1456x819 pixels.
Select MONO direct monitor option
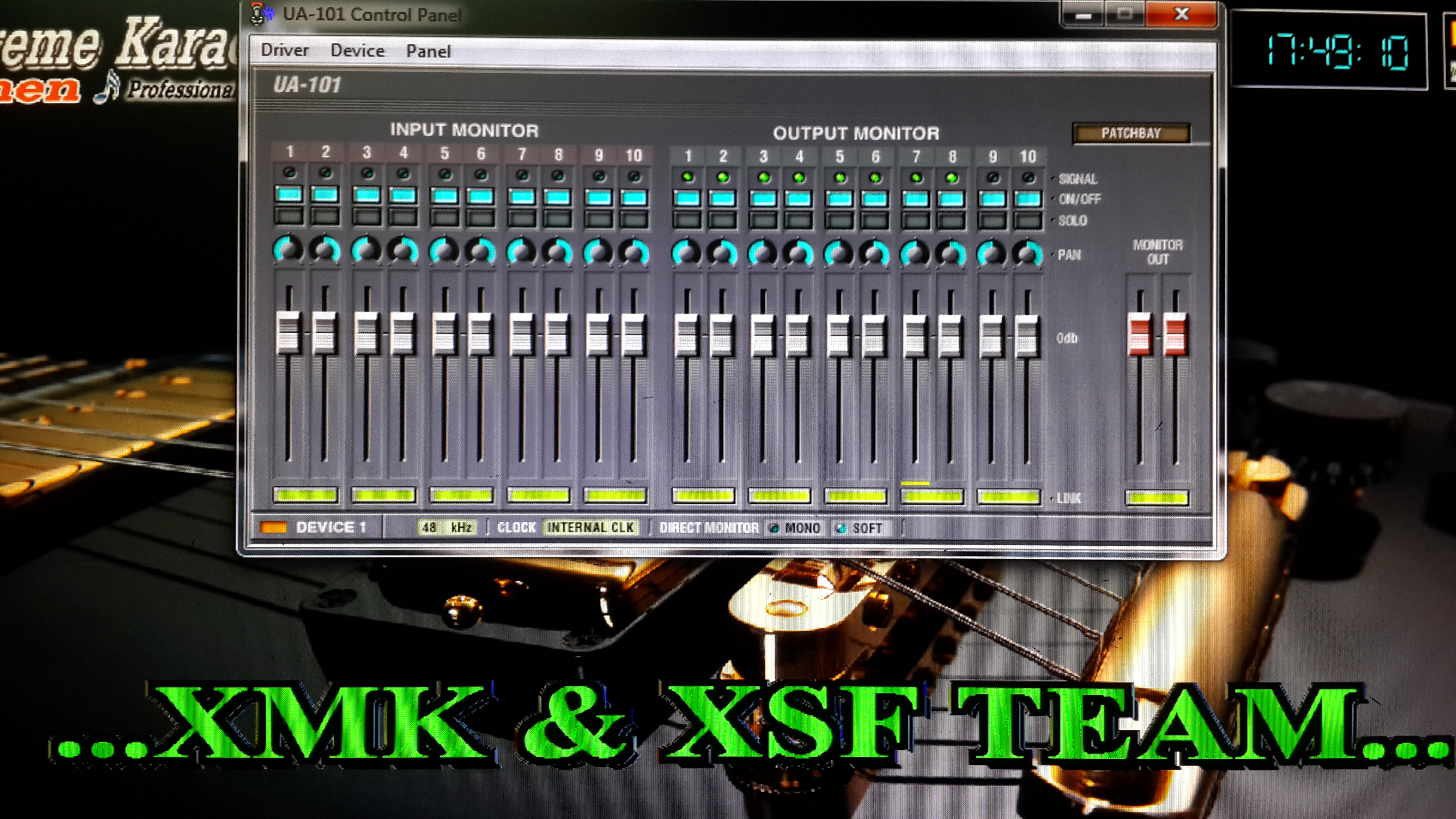pos(795,528)
